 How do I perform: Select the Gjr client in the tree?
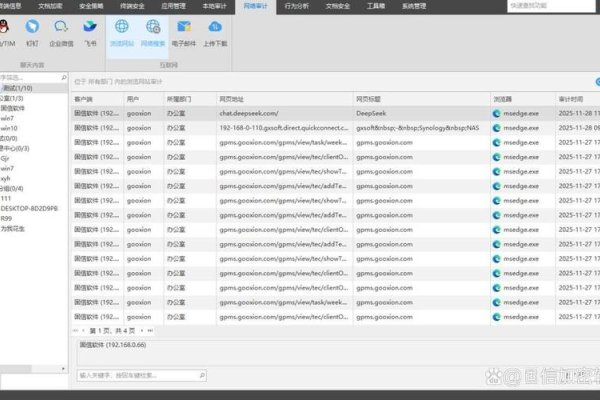pos(5,158)
